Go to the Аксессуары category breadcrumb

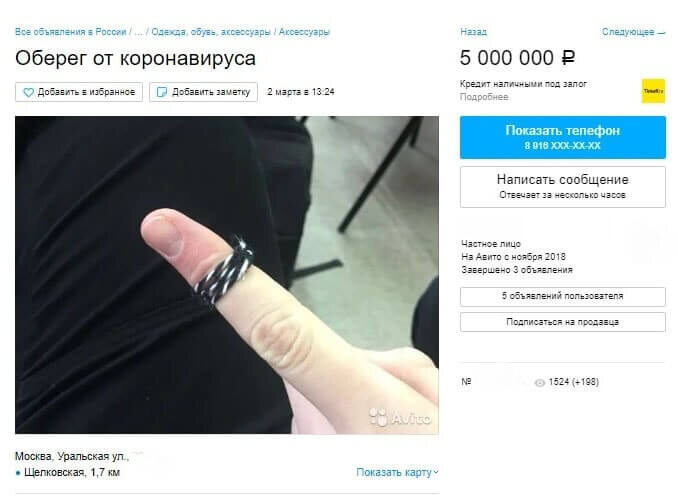click(x=304, y=32)
